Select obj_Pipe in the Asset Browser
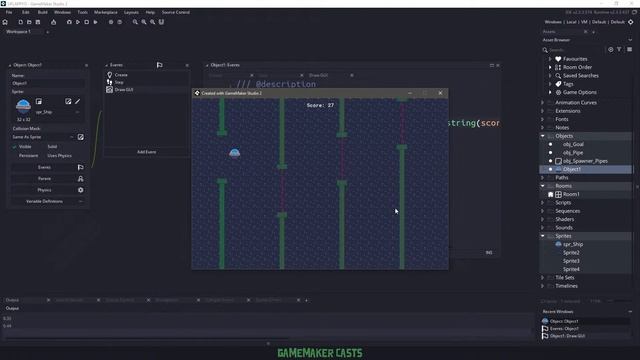 click(x=573, y=153)
